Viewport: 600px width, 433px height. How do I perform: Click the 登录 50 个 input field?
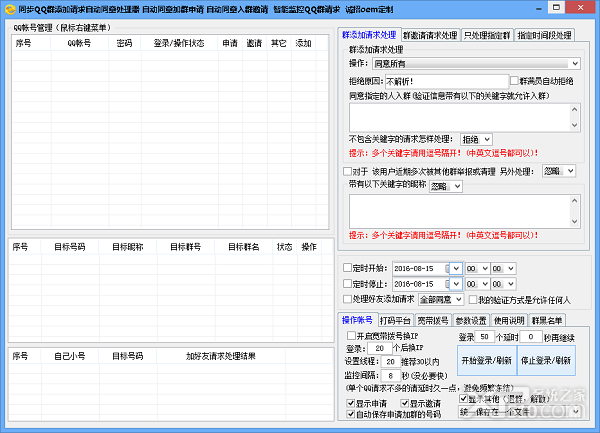point(484,337)
